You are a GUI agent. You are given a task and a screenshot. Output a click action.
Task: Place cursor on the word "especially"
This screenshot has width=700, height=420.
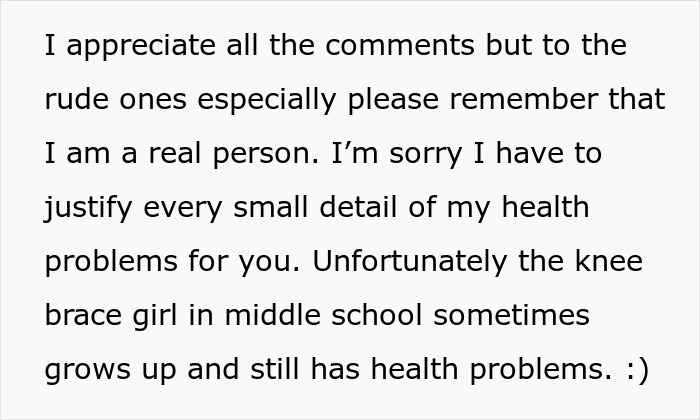click(x=267, y=101)
